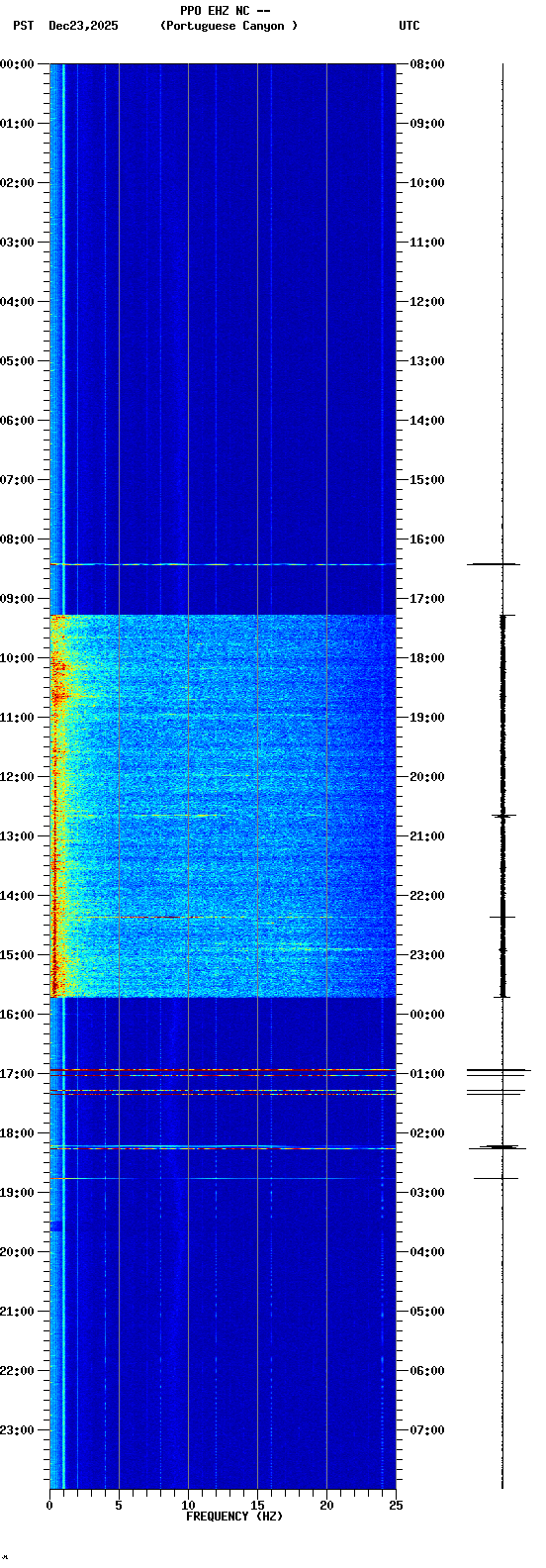Click 20:00 on the UTC time axis
The width and height of the screenshot is (546, 1568).
click(427, 777)
